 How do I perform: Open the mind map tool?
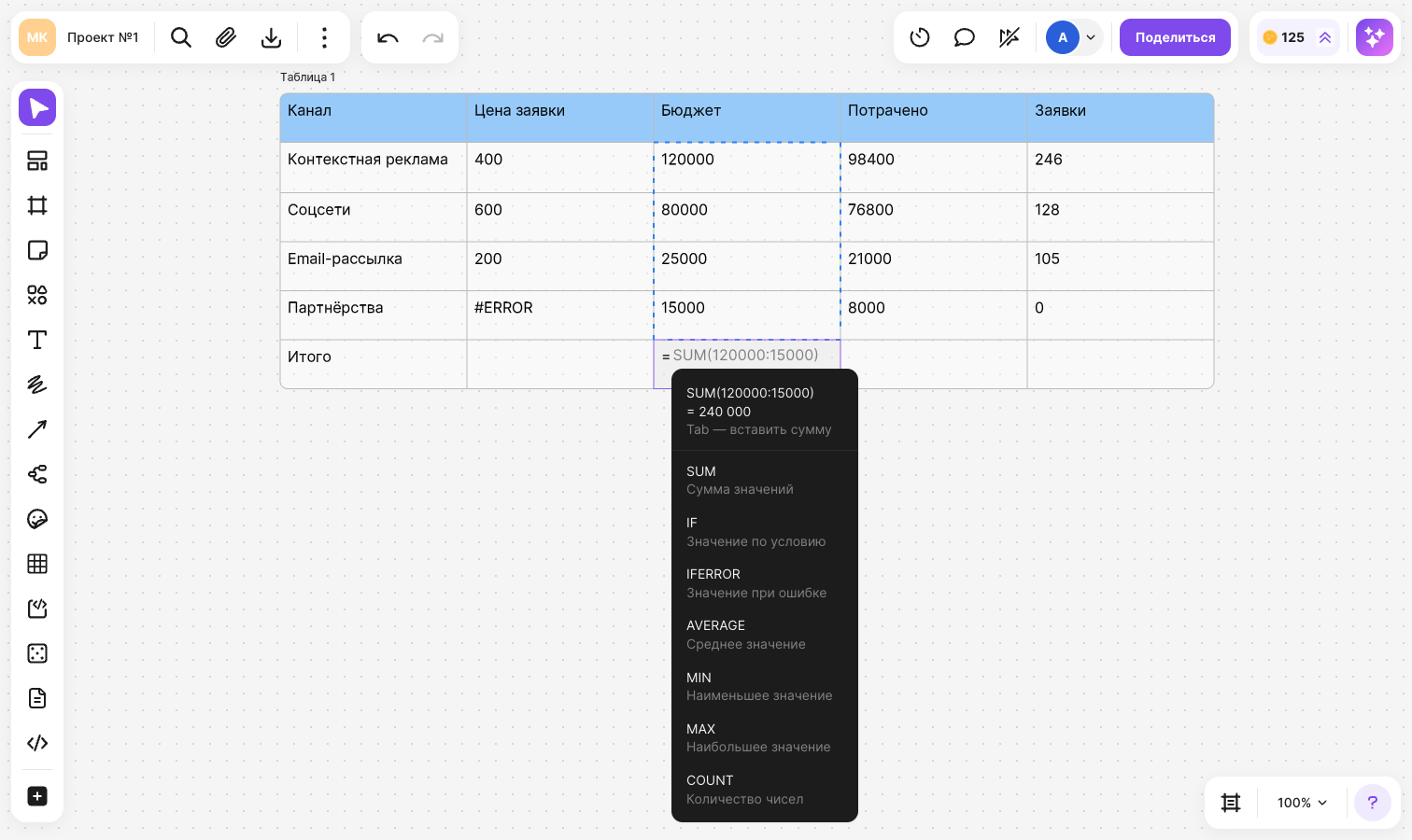coord(37,474)
